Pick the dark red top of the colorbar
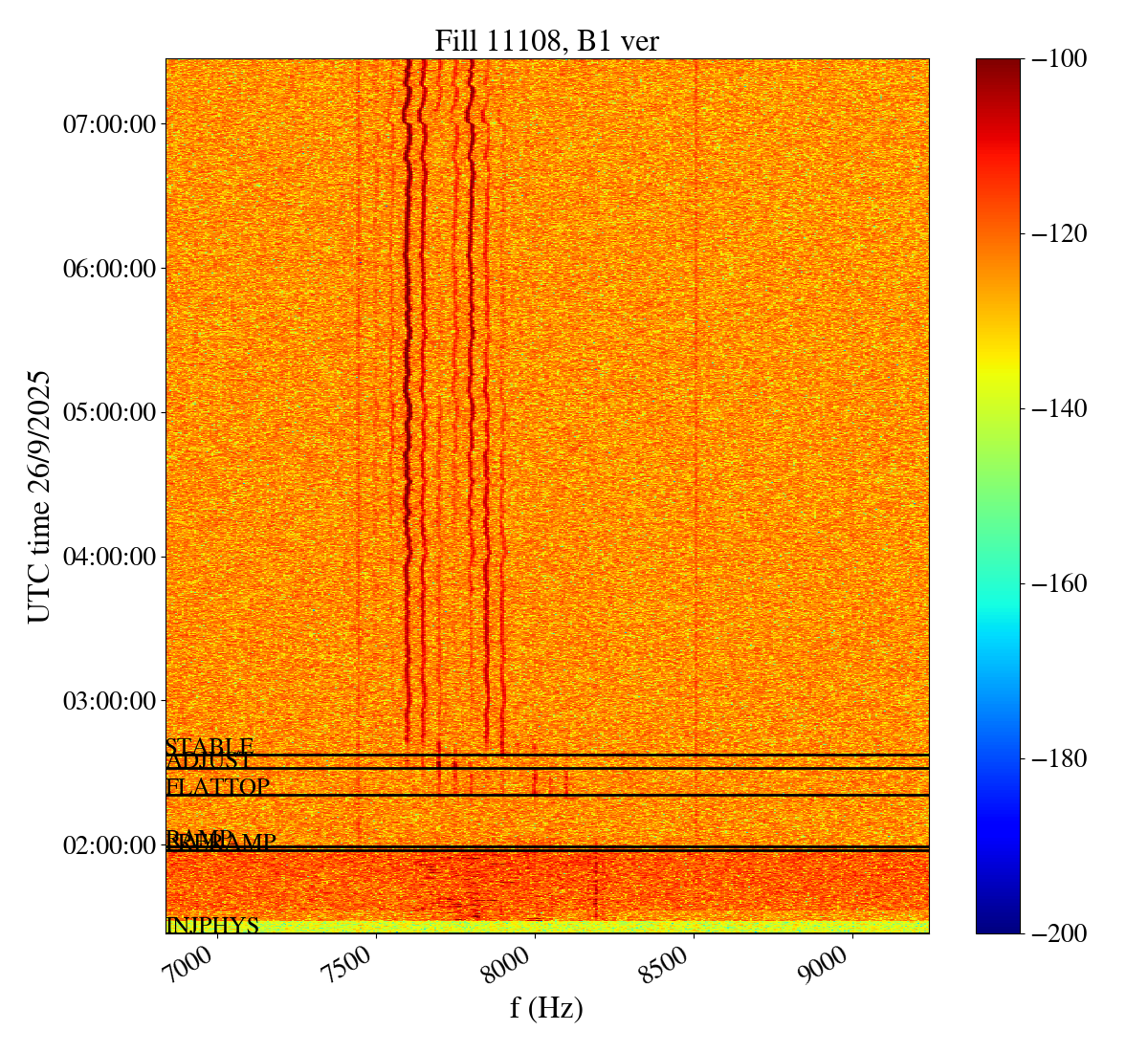 click(998, 65)
